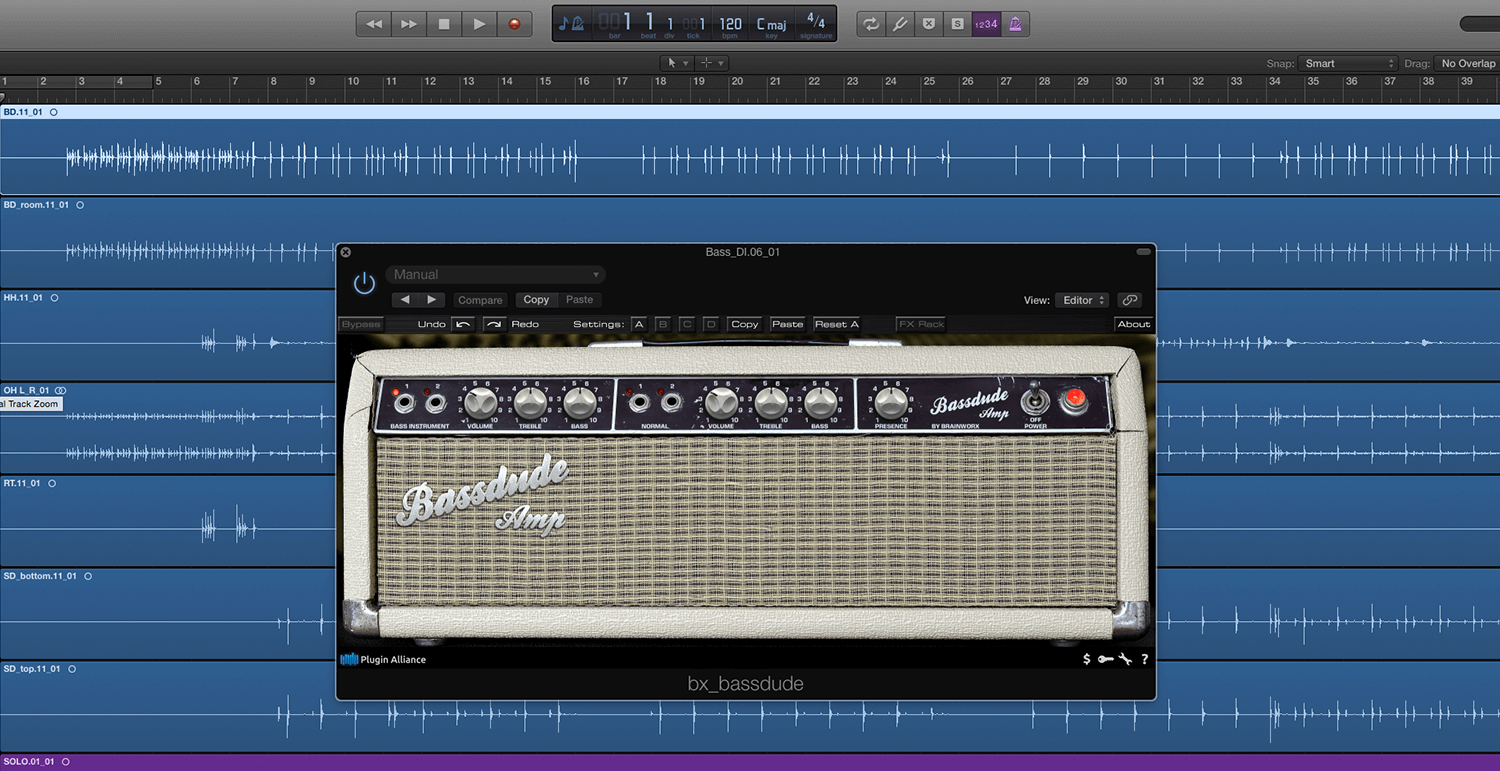Viewport: 1500px width, 771px height.
Task: Open the pointer tool menu
Action: coord(677,63)
